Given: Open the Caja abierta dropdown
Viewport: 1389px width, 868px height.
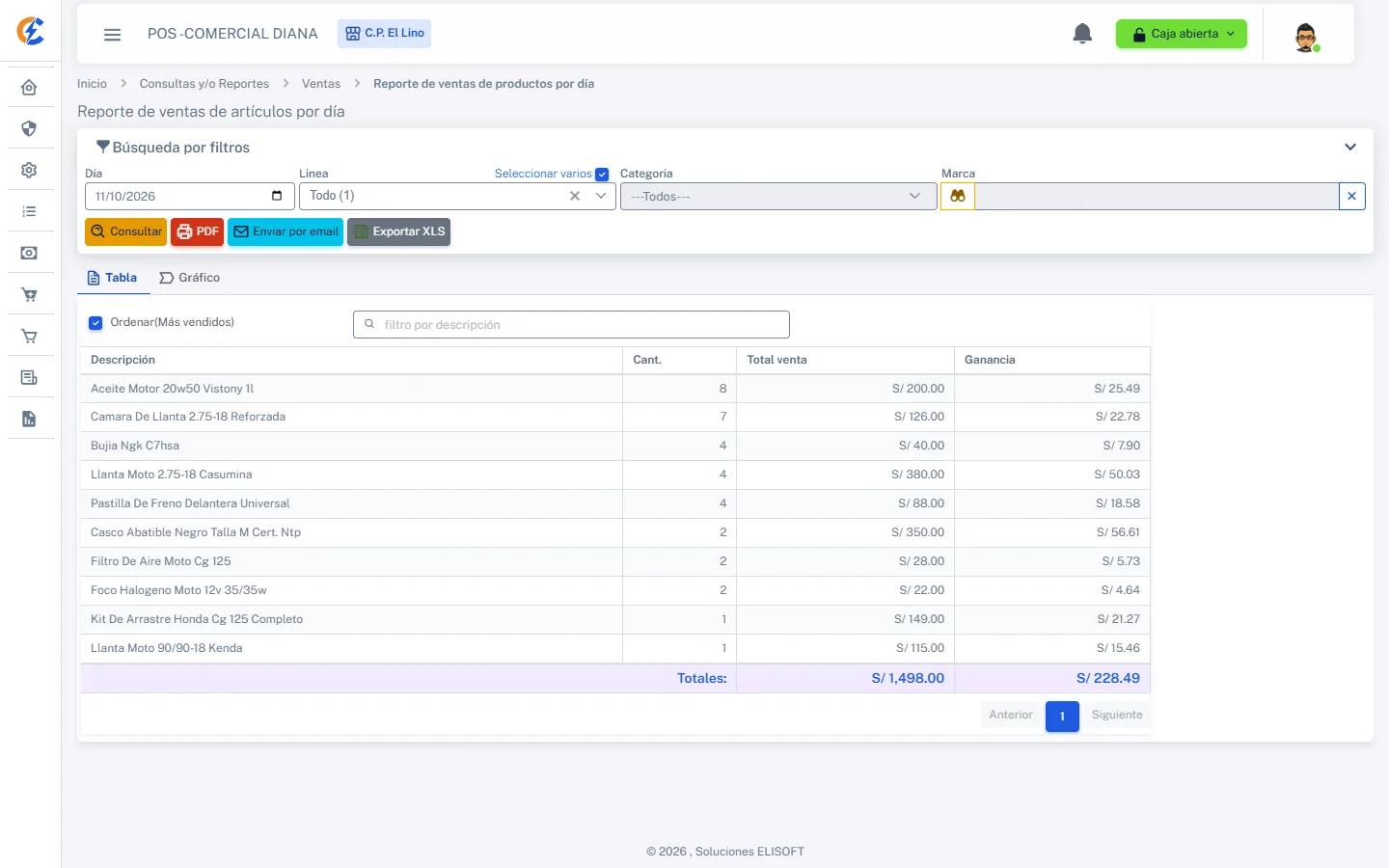Looking at the screenshot, I should pyautogui.click(x=1181, y=34).
